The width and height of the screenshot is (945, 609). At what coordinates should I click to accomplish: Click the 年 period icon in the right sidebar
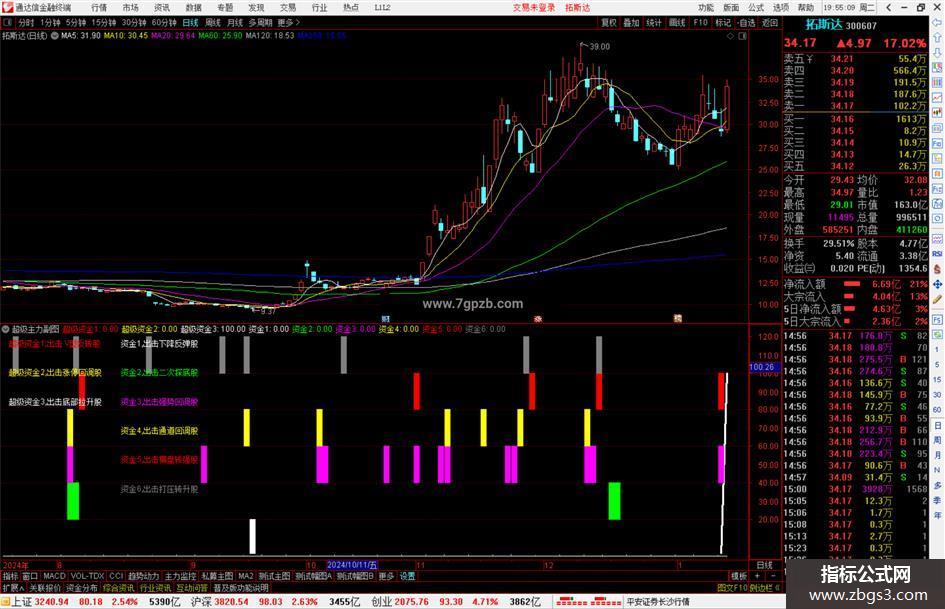pyautogui.click(x=937, y=516)
